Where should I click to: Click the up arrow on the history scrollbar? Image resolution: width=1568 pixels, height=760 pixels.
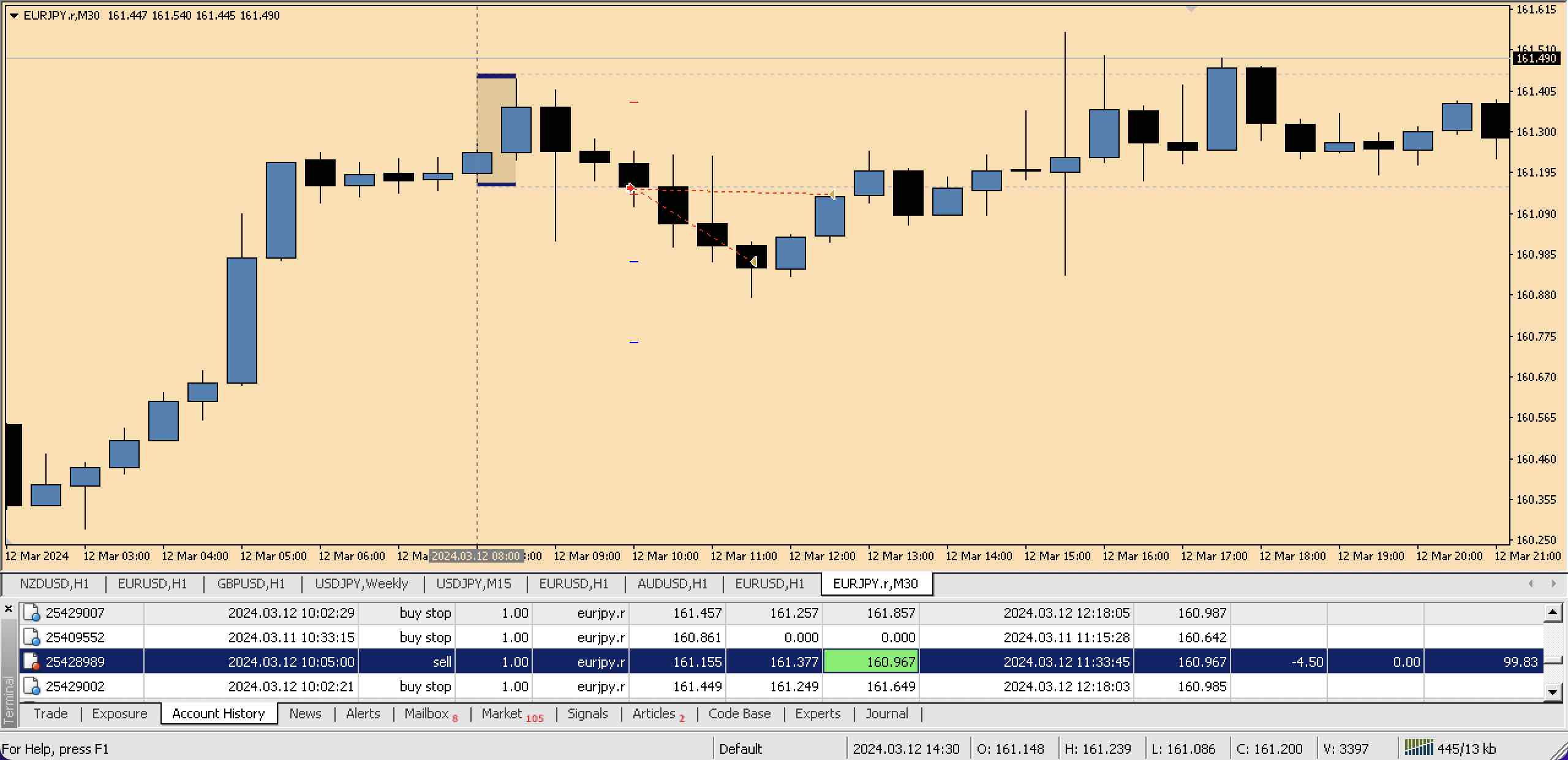pyautogui.click(x=1553, y=611)
